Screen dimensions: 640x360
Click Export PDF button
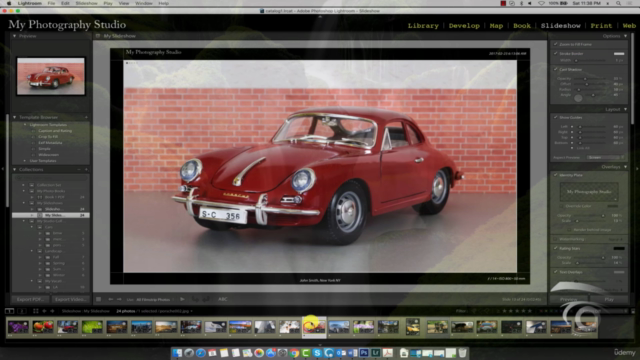tap(31, 299)
